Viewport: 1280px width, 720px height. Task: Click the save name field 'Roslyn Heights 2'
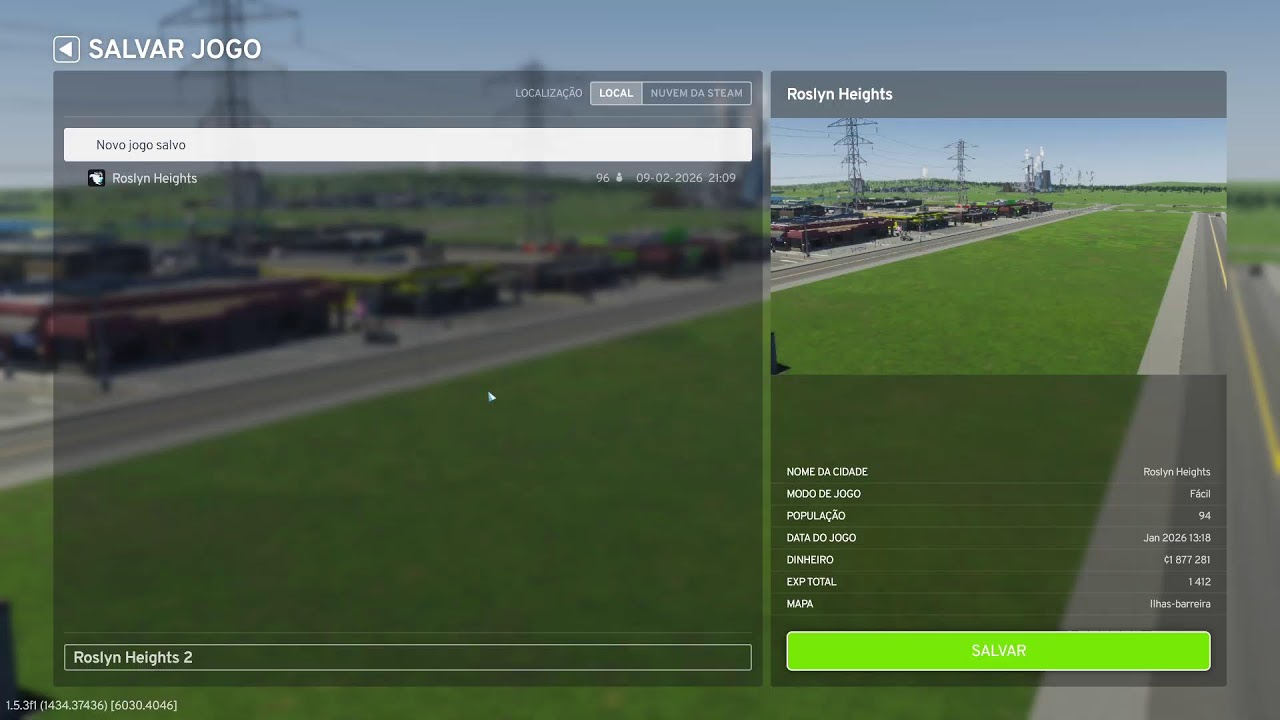click(x=408, y=657)
